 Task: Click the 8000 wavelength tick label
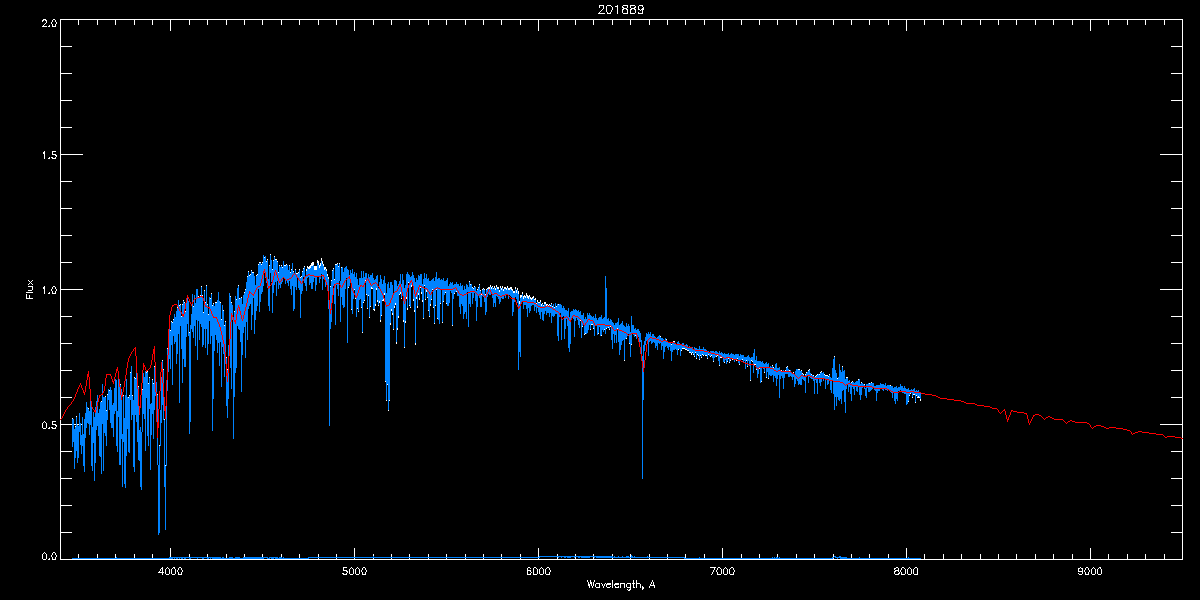pos(906,572)
